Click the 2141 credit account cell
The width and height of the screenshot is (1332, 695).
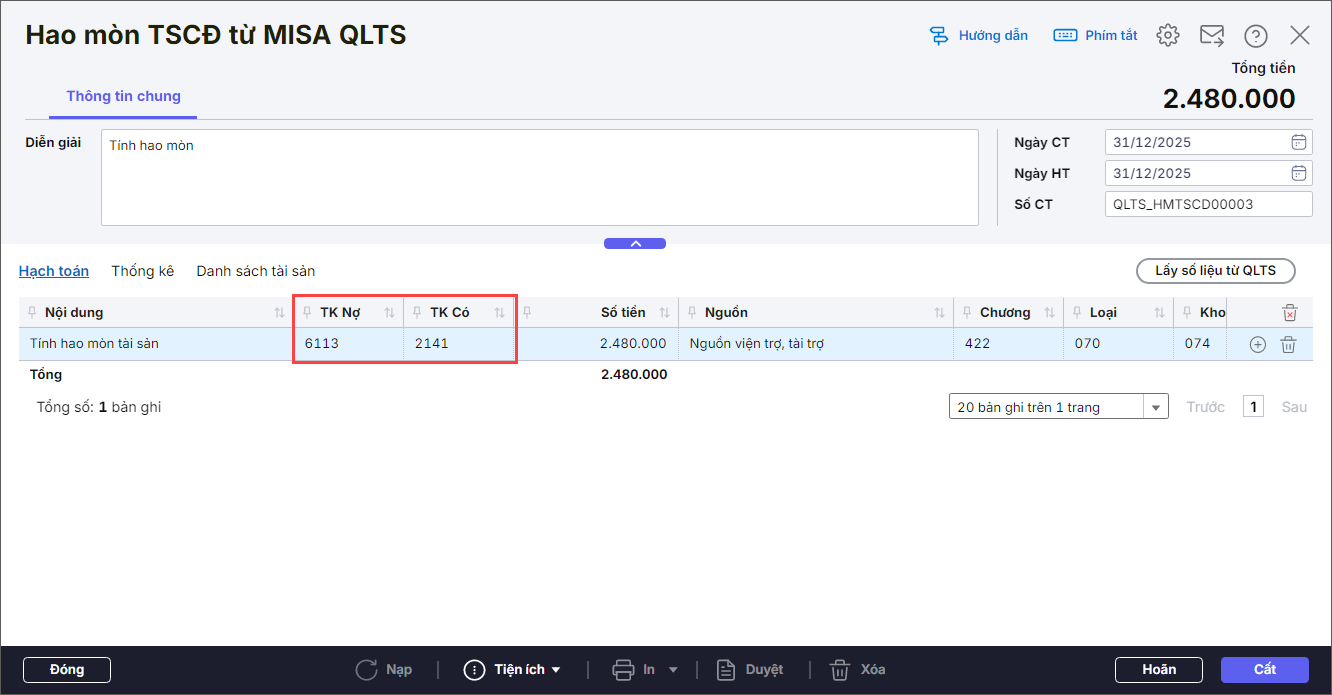pyautogui.click(x=459, y=344)
